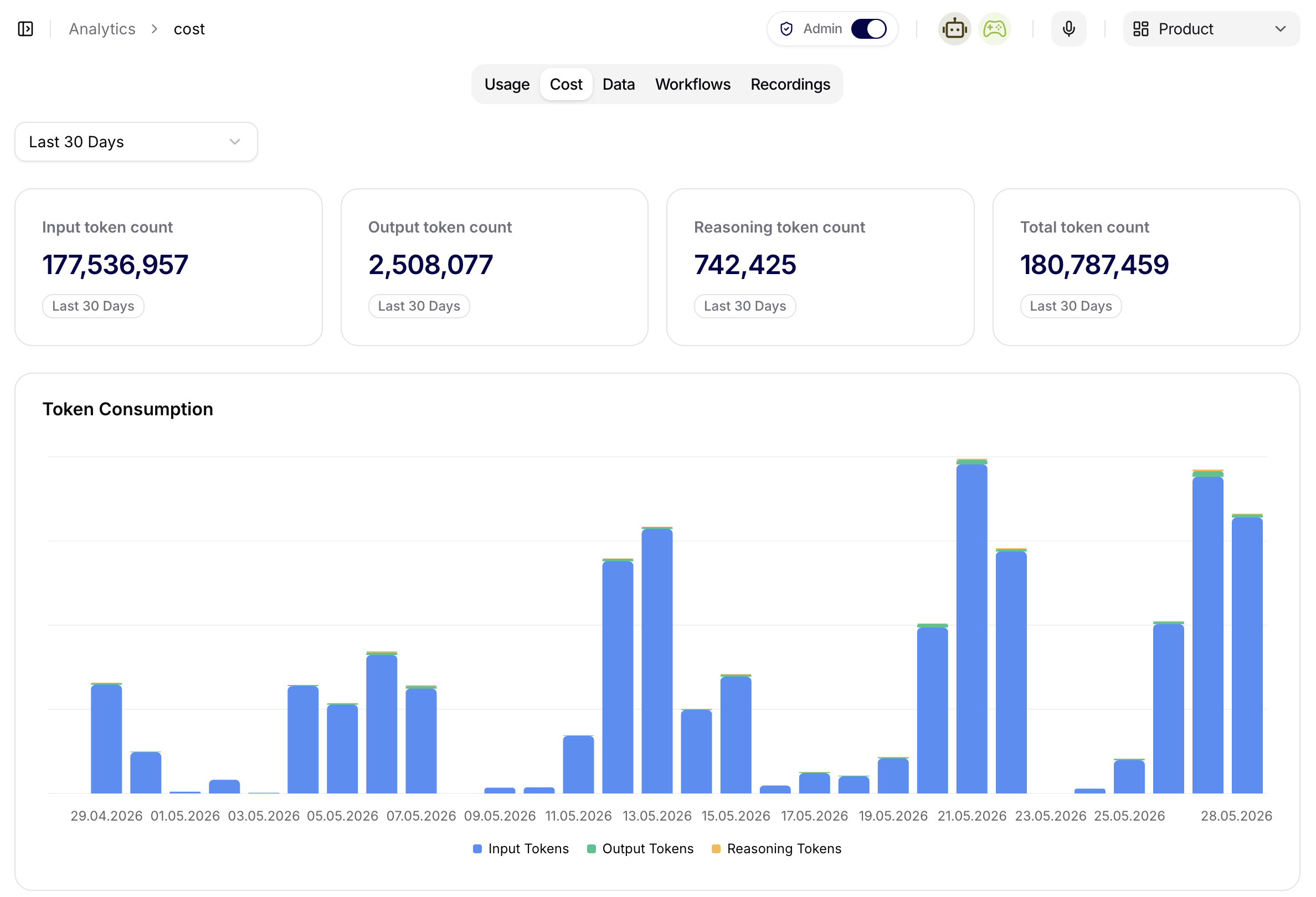
Task: Activate the microphone button
Action: [1068, 29]
